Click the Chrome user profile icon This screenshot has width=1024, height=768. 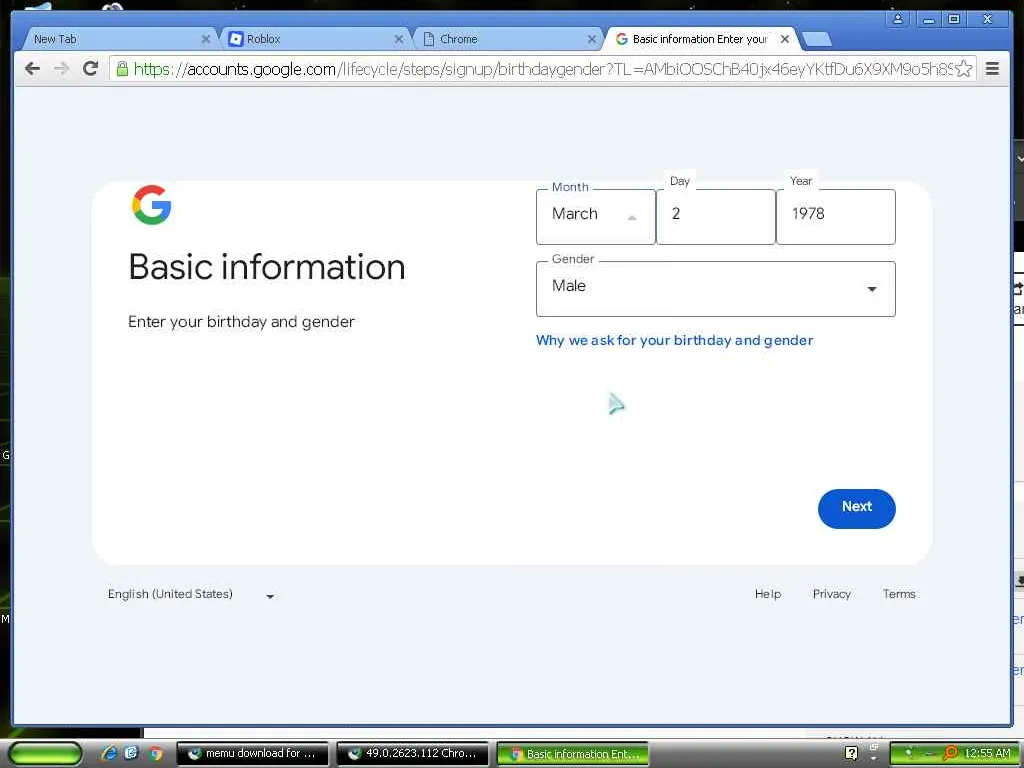pos(898,19)
